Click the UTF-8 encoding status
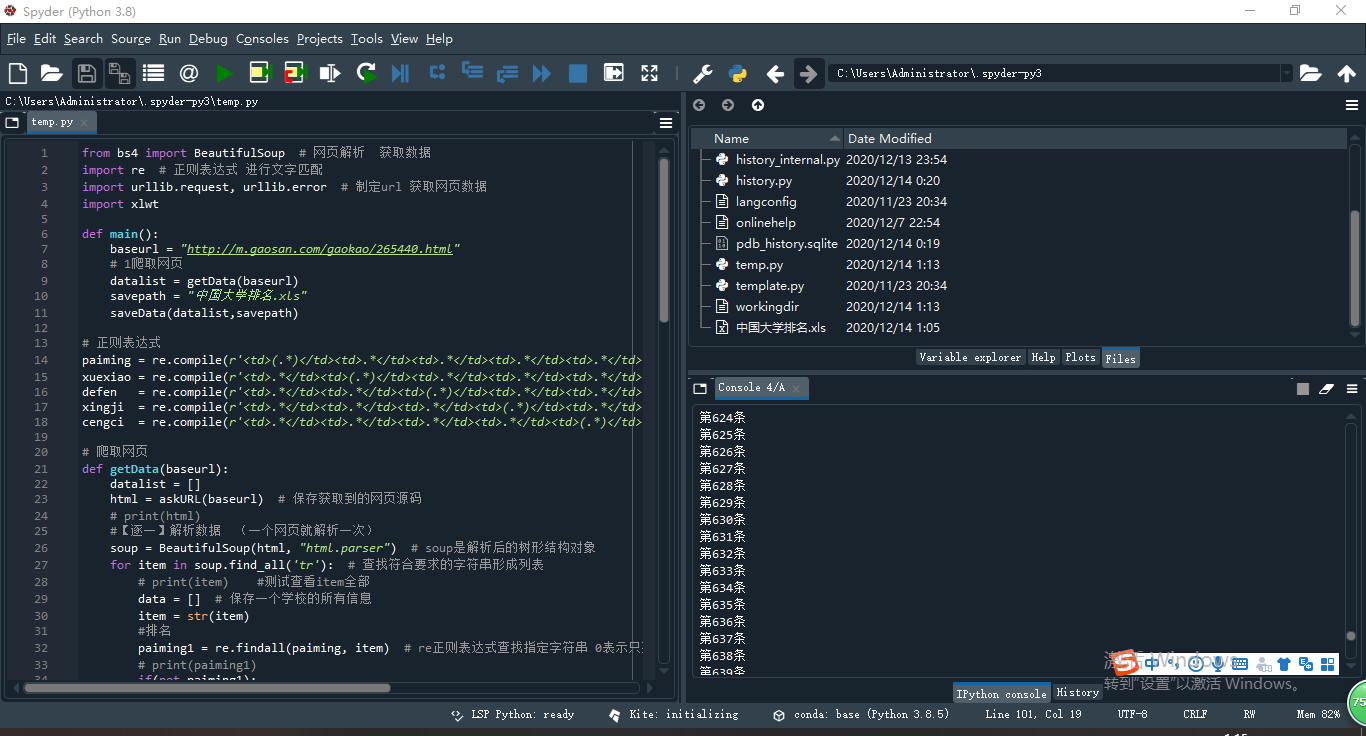Screen dimensions: 1366x736 1132,714
